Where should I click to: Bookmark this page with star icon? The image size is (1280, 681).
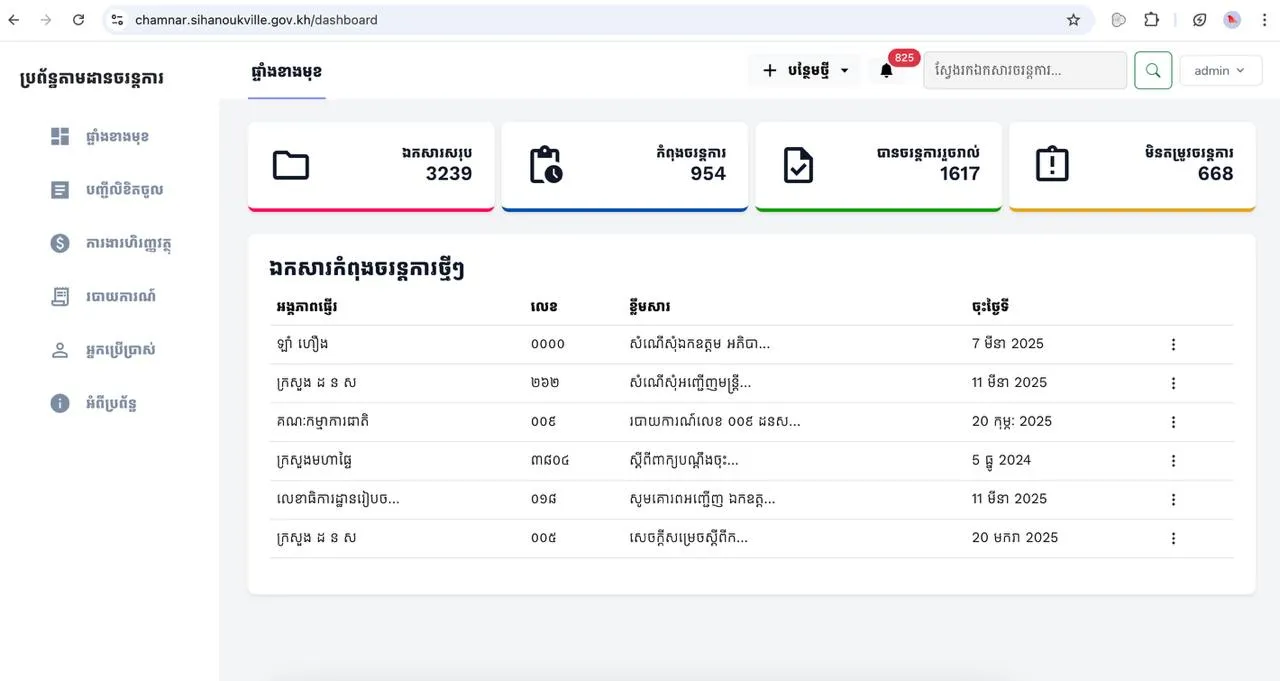click(1073, 20)
